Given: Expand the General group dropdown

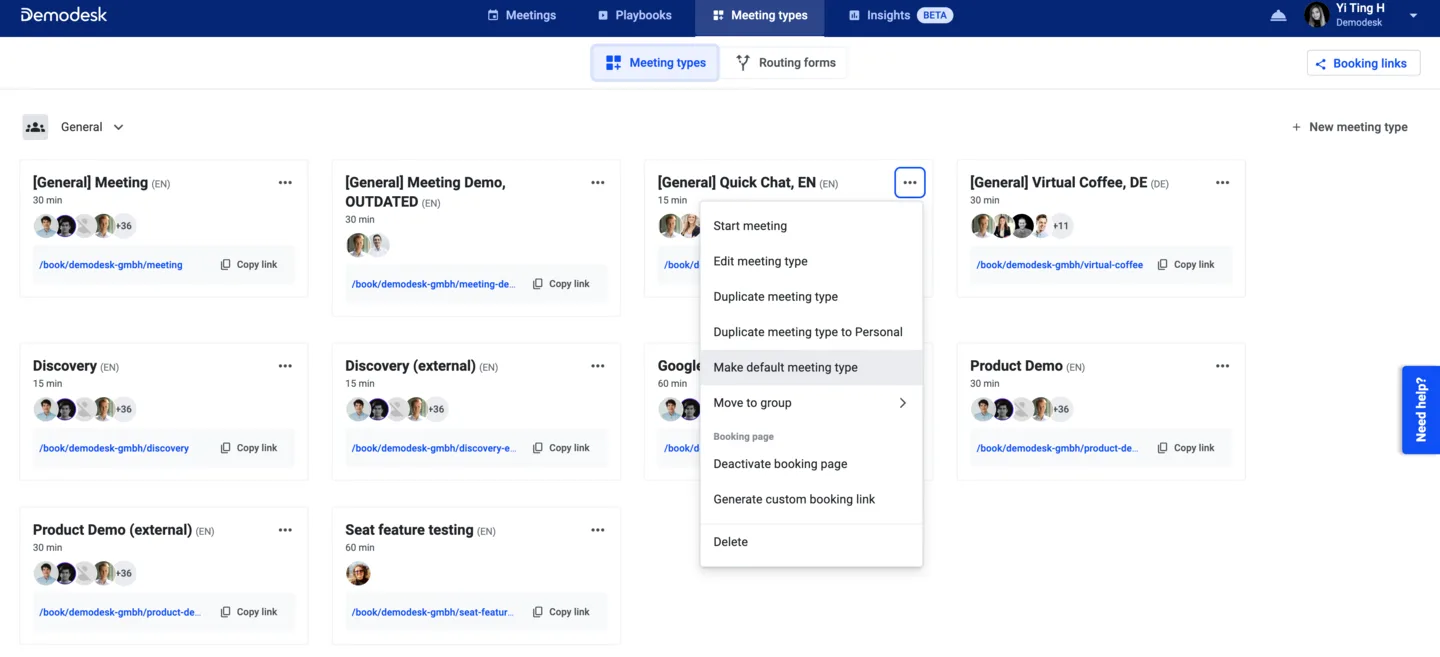Looking at the screenshot, I should pos(92,127).
